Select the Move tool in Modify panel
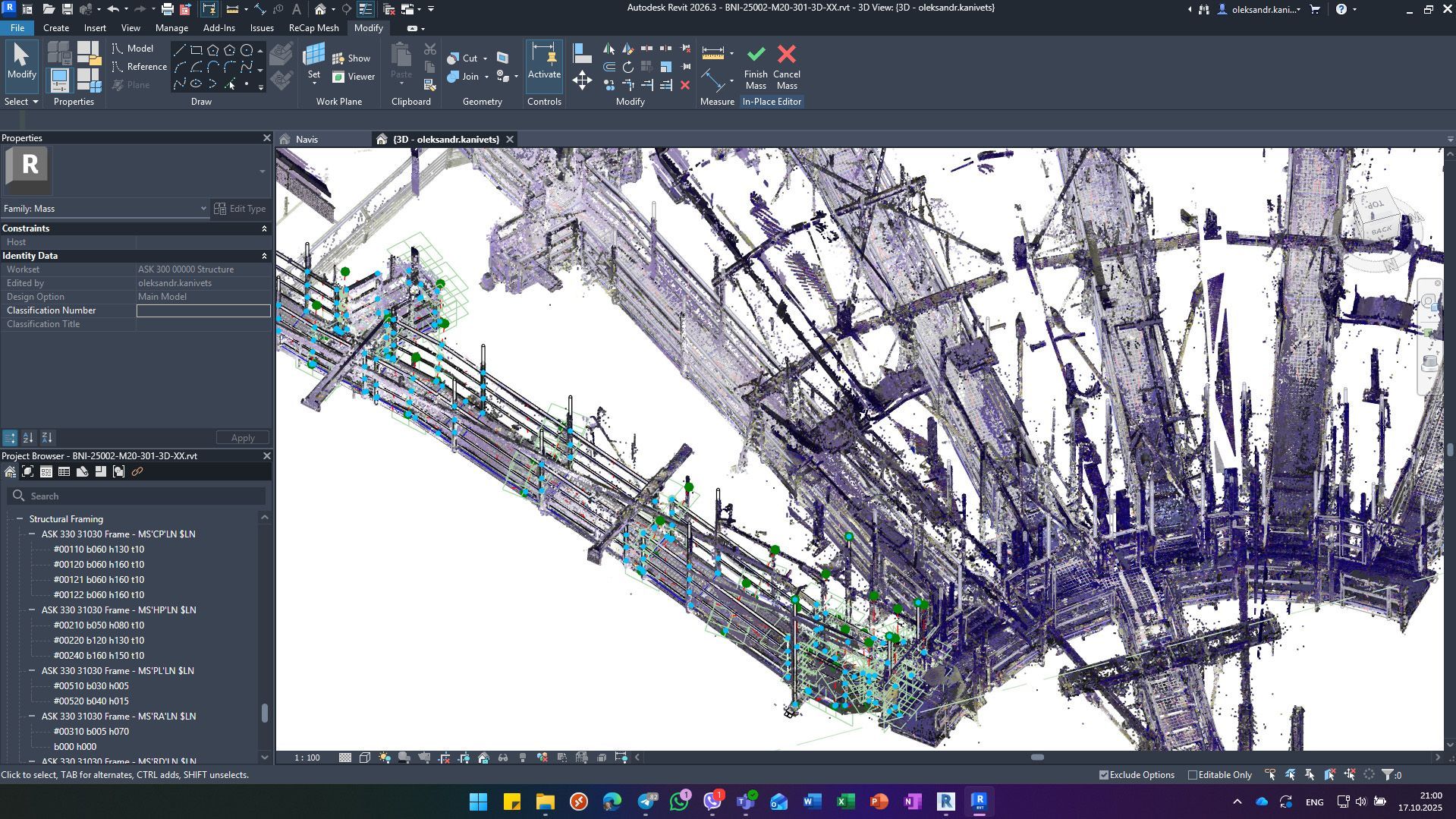 coord(582,80)
